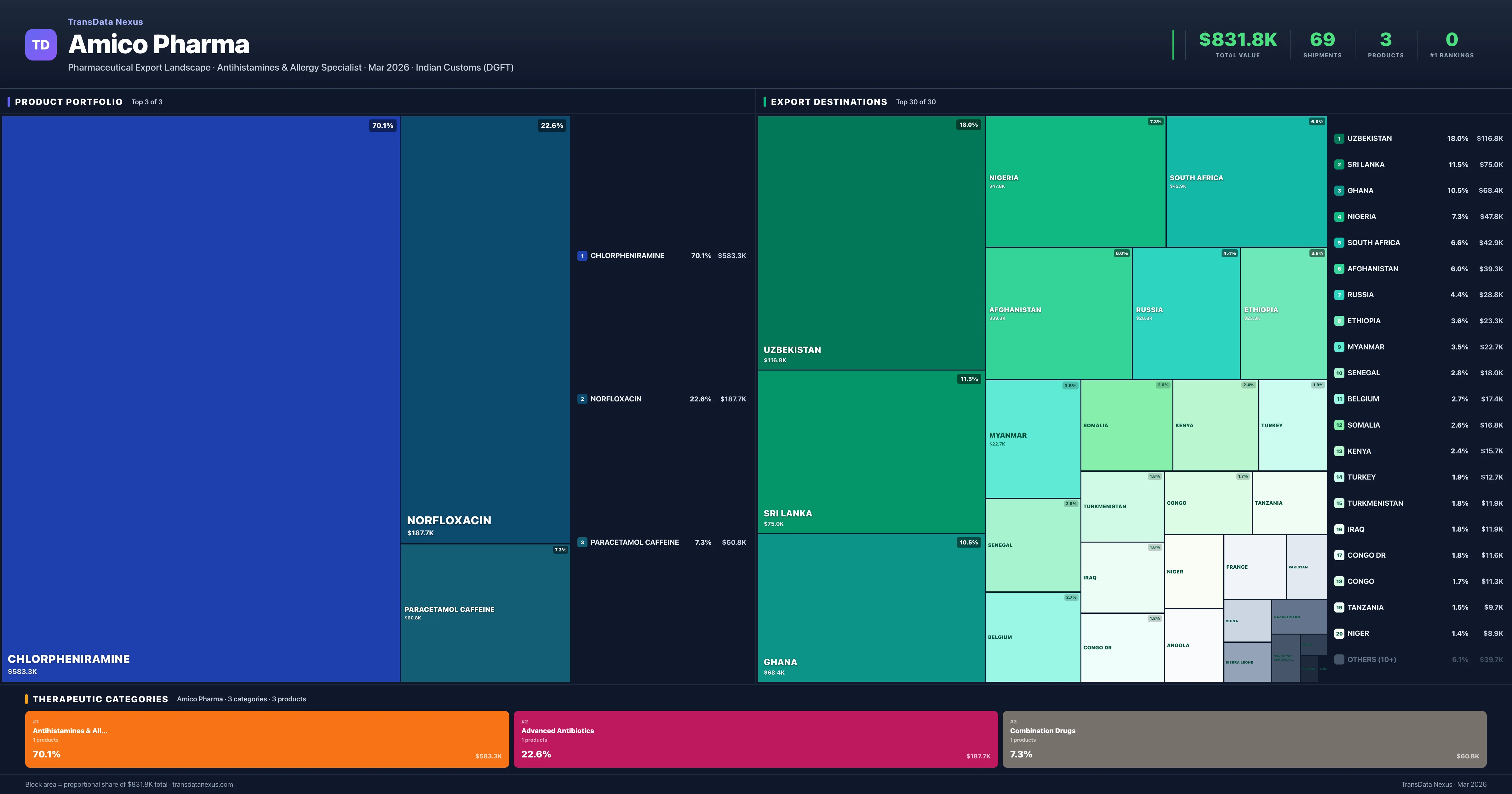
Task: Open the Therapeutic Categories section
Action: point(101,699)
